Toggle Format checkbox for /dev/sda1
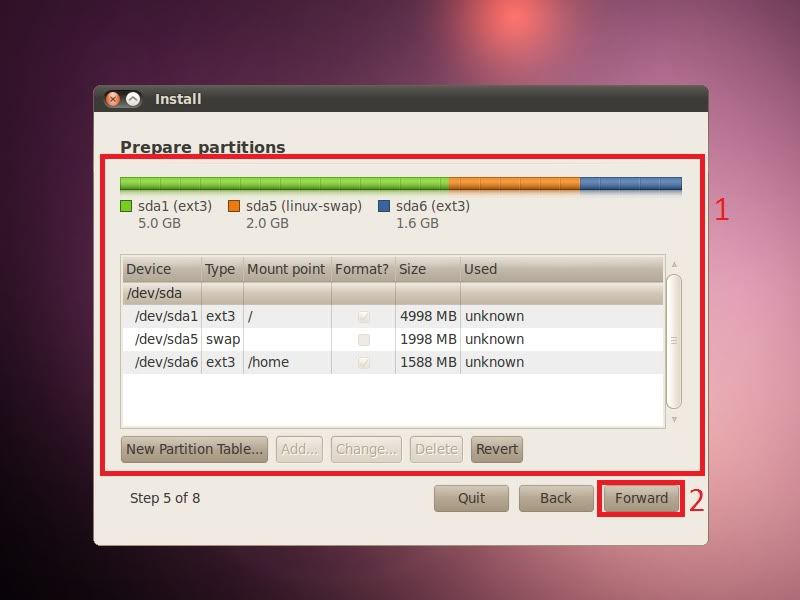The height and width of the screenshot is (600, 800). click(363, 316)
